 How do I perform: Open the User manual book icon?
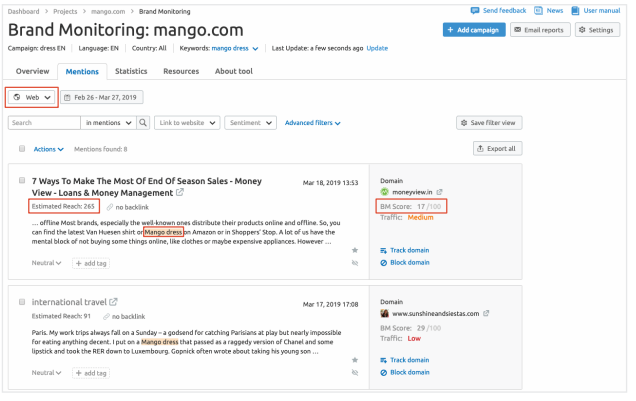575,11
